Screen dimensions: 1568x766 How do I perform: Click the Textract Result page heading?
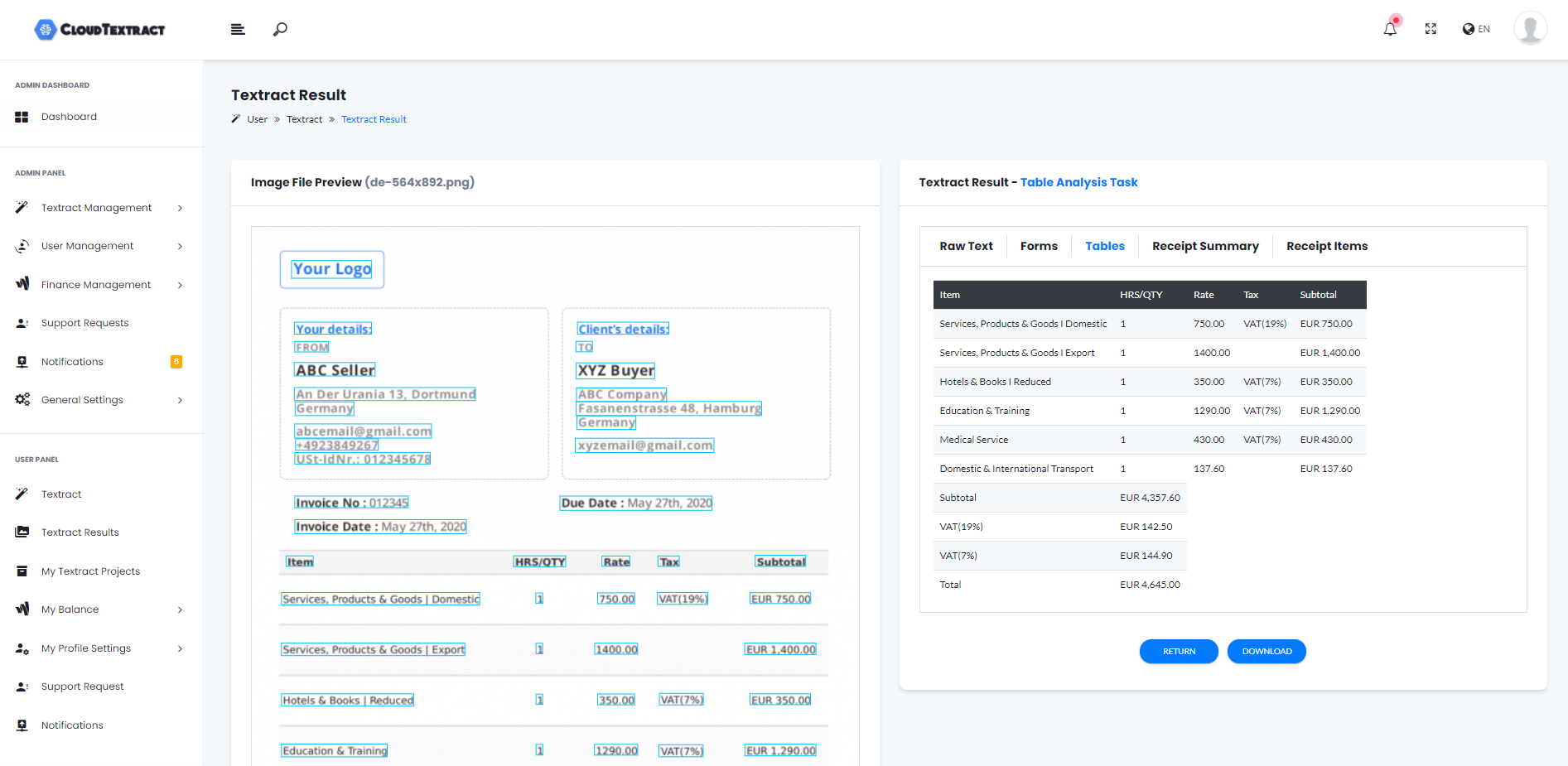tap(288, 95)
